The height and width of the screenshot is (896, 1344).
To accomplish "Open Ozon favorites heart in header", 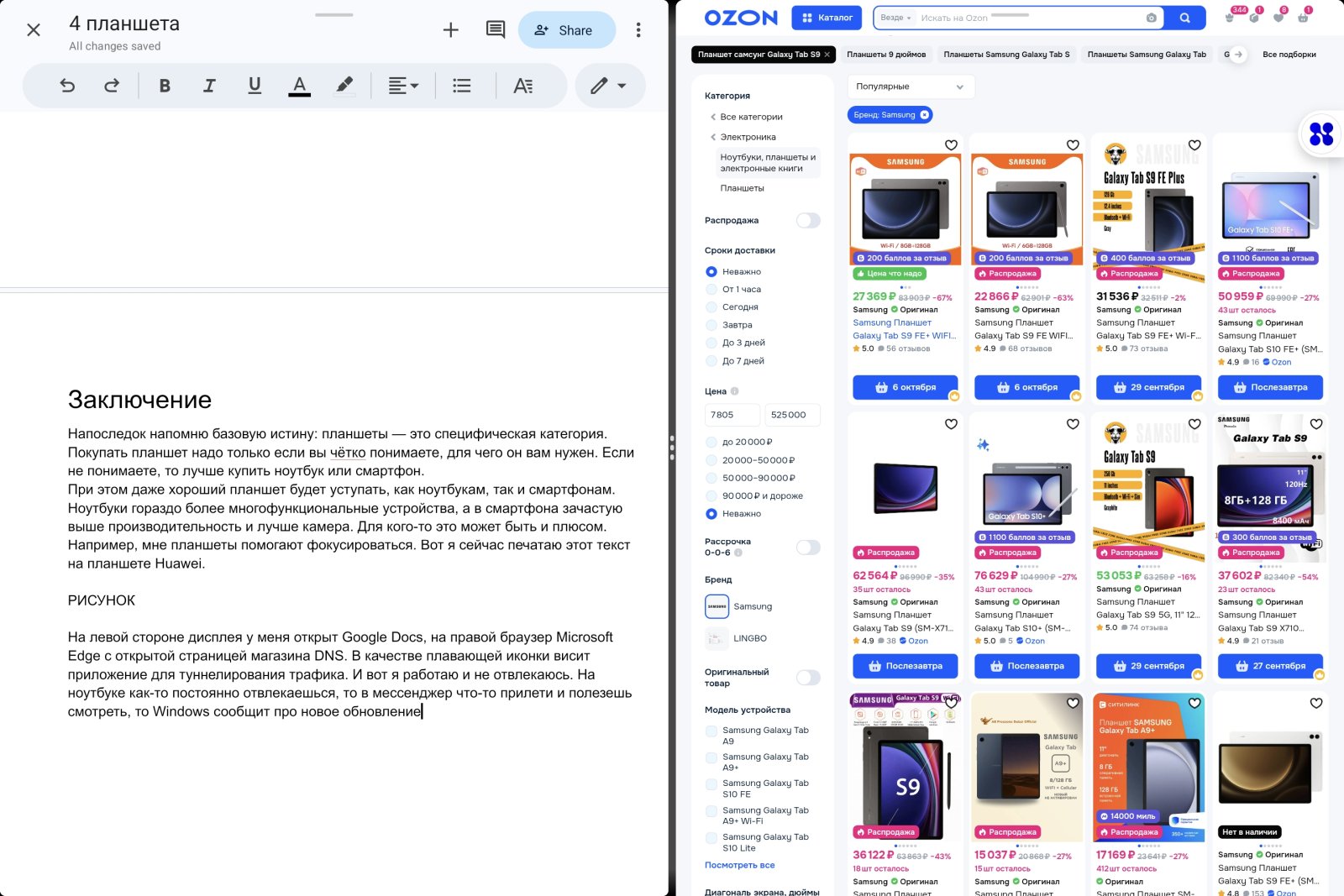I will pos(1278,17).
